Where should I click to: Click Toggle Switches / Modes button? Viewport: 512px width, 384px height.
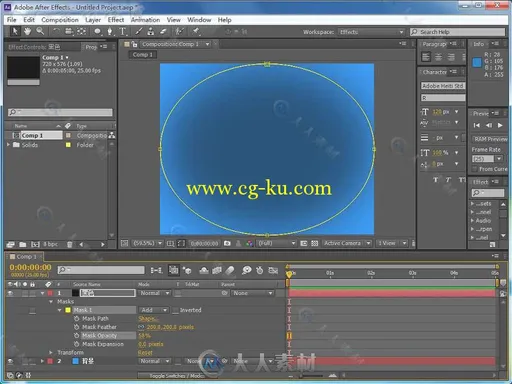click(x=177, y=376)
